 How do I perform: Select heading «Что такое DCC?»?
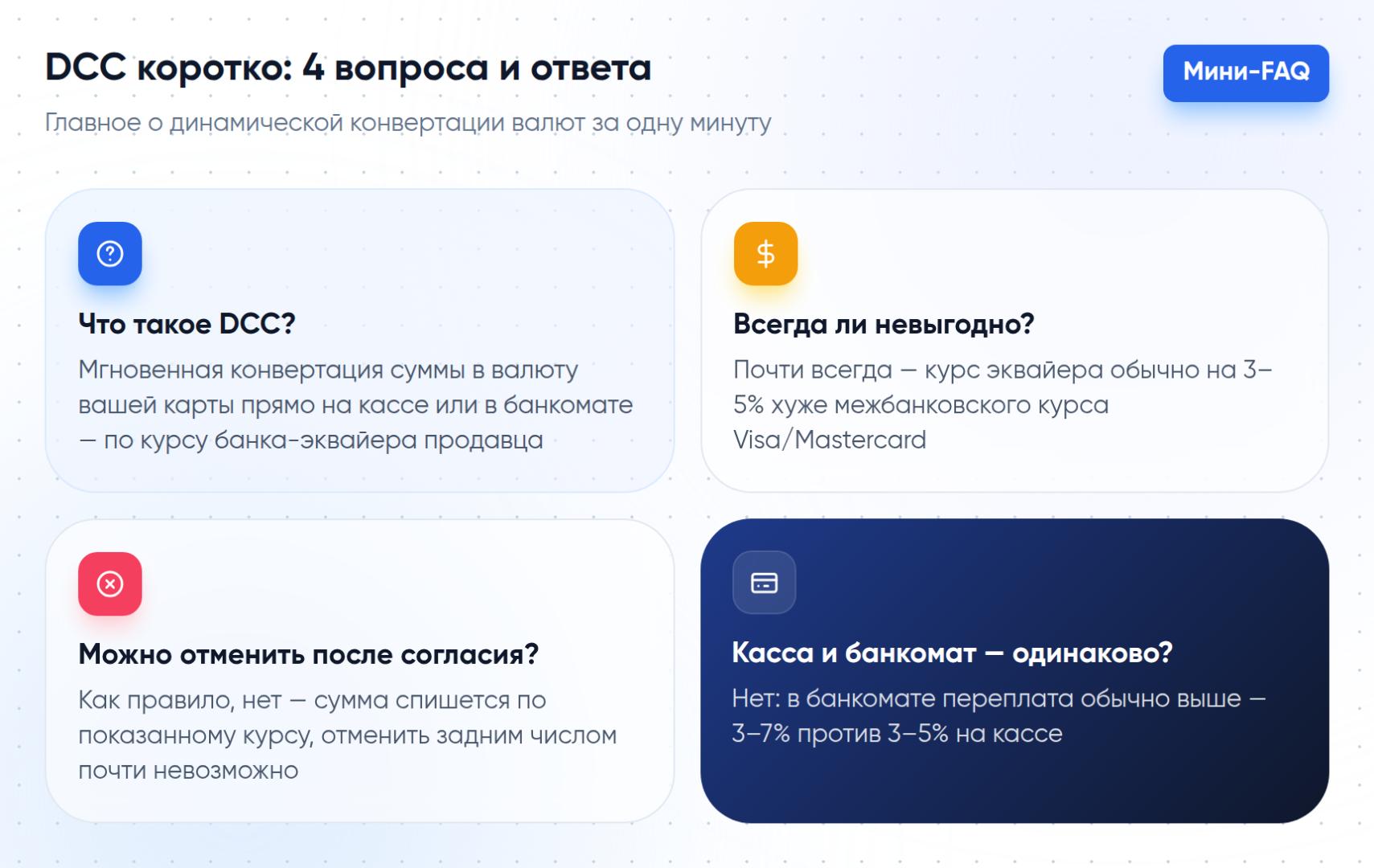(187, 324)
